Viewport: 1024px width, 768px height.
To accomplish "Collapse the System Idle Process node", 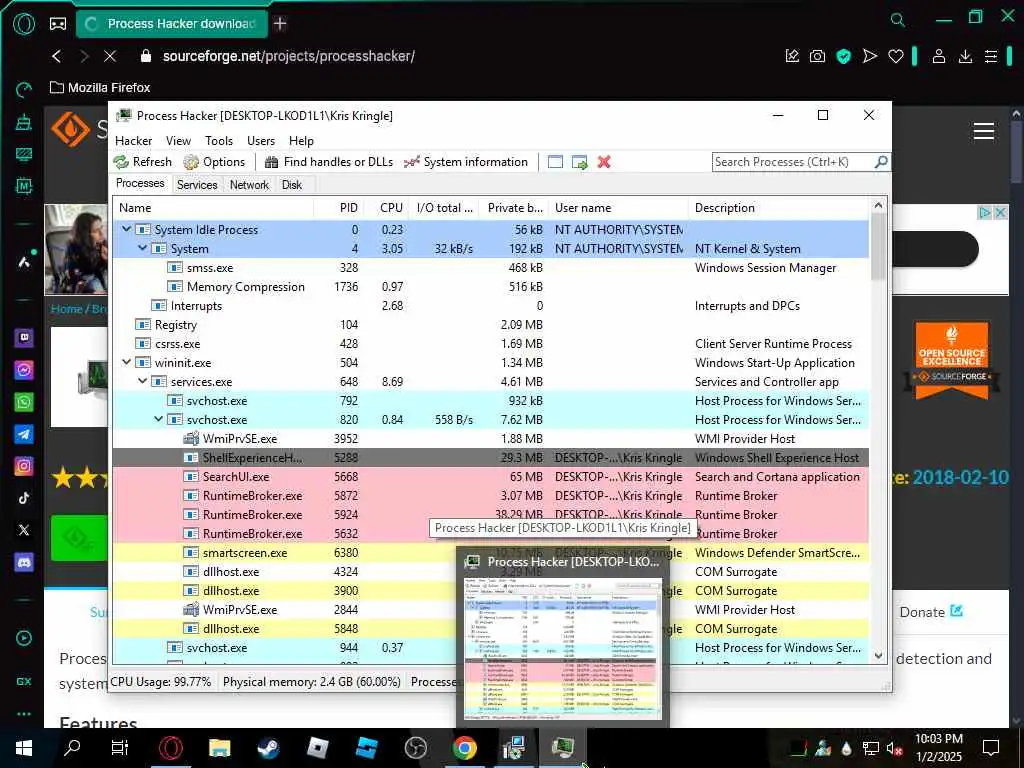I will tap(127, 229).
